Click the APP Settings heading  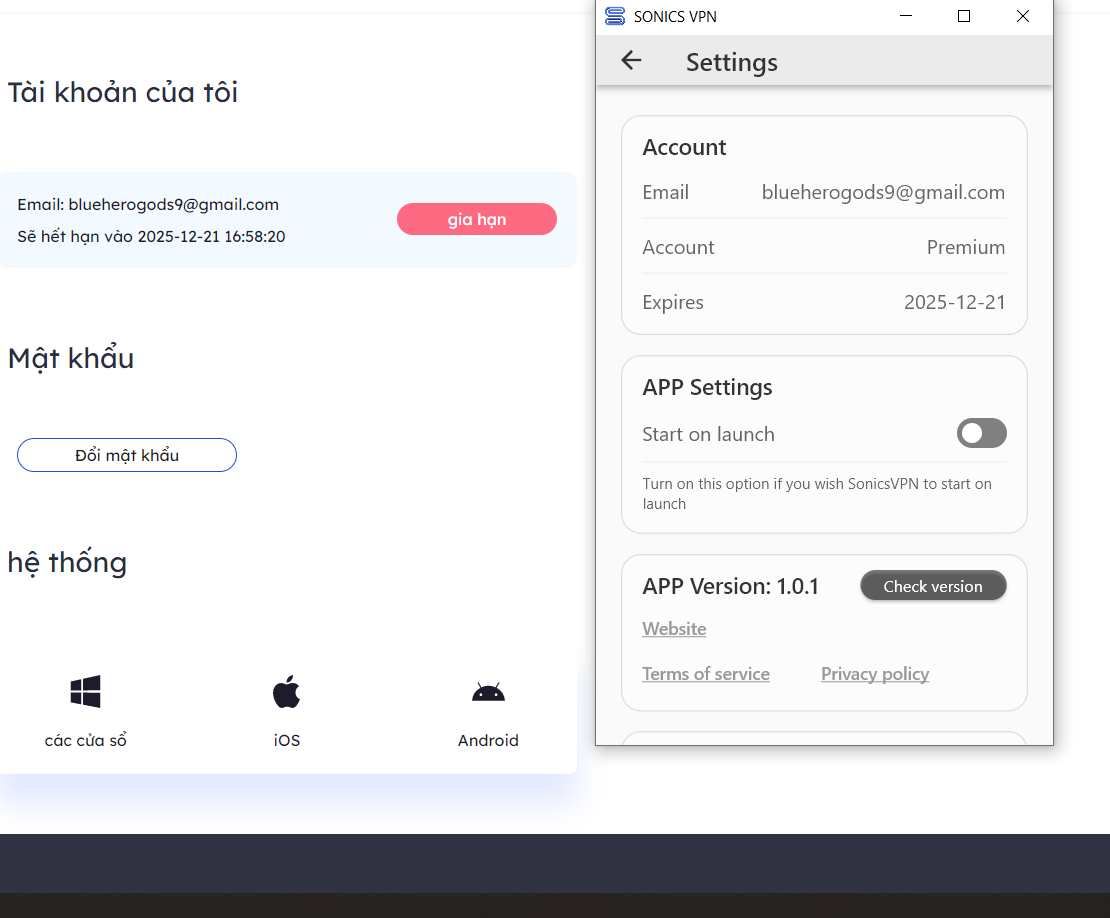(x=707, y=387)
